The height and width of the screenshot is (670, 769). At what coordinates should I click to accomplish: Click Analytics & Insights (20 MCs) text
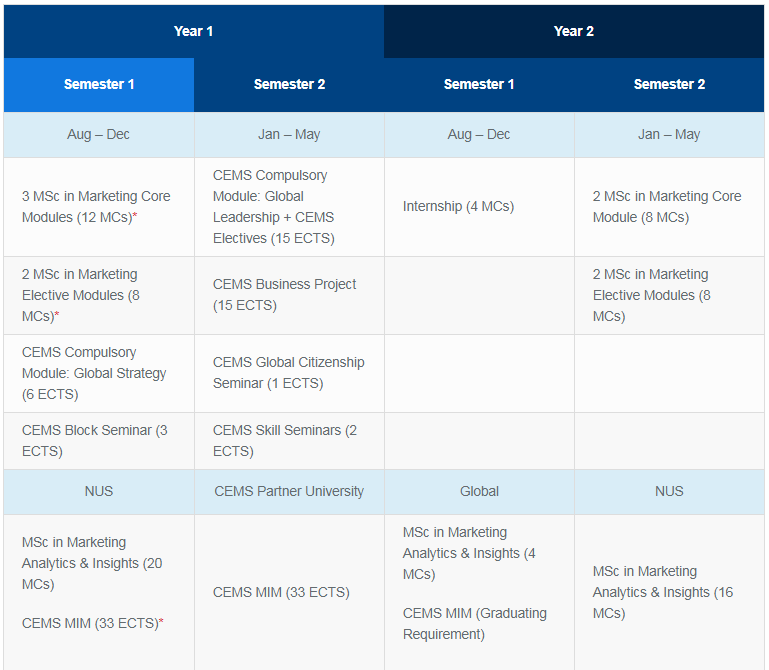click(x=92, y=563)
